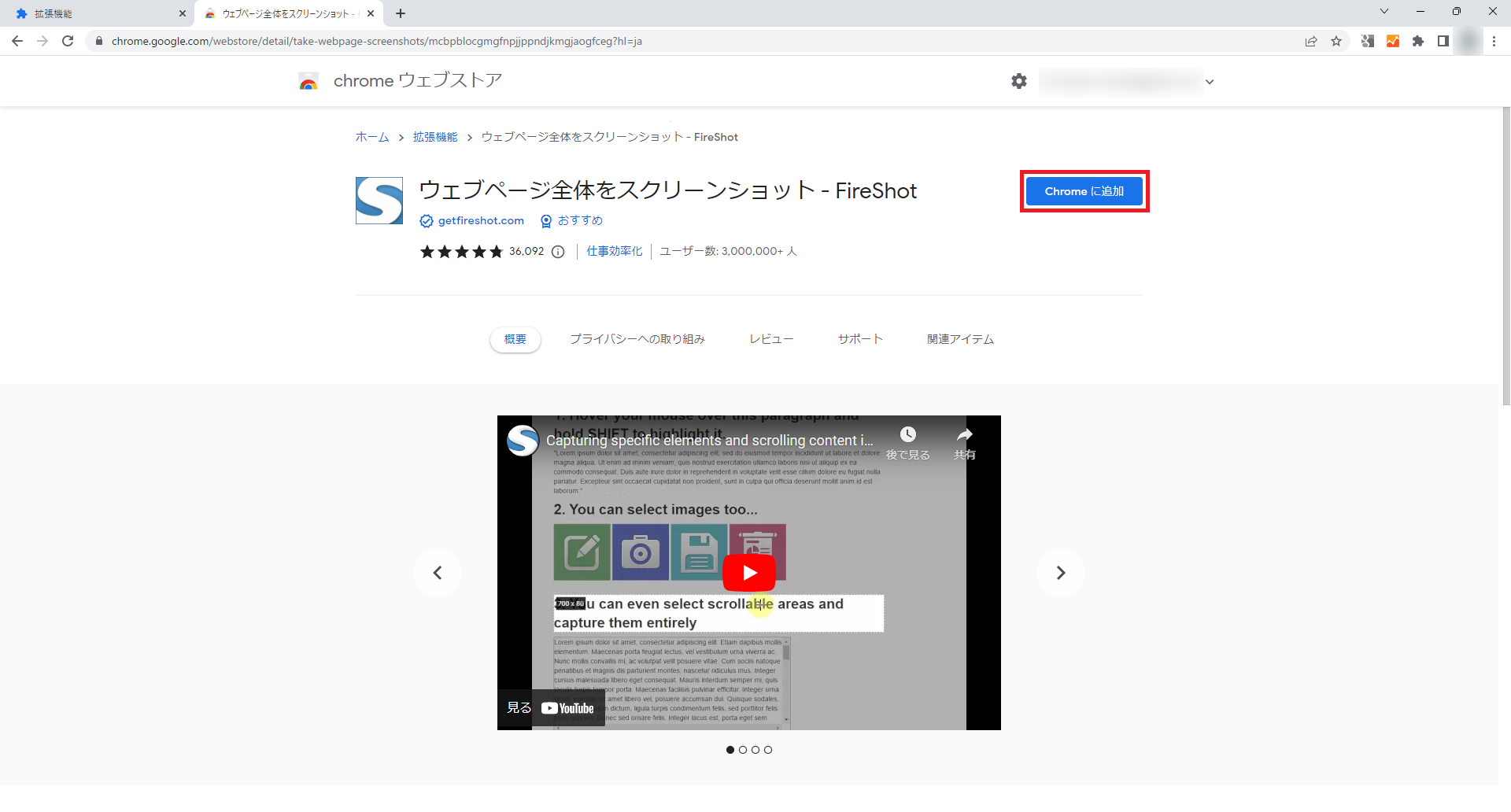Image resolution: width=1511 pixels, height=812 pixels.
Task: Click the blurred profile avatar in toolbar
Action: [1469, 41]
